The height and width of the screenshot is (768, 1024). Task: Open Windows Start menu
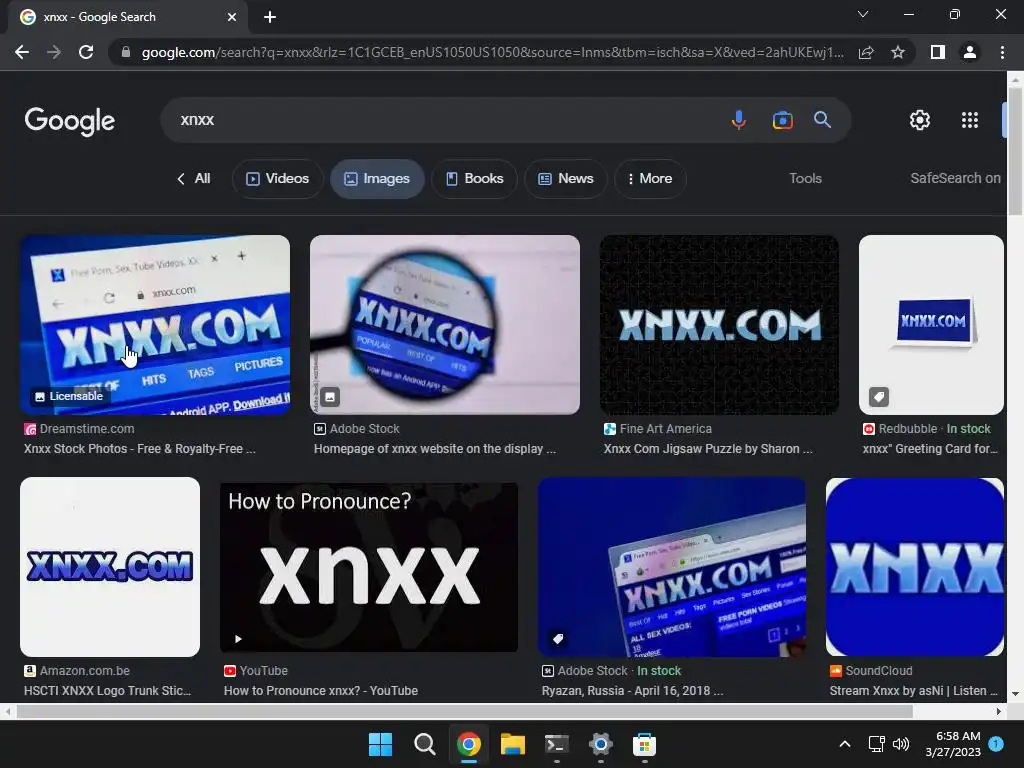click(x=380, y=744)
